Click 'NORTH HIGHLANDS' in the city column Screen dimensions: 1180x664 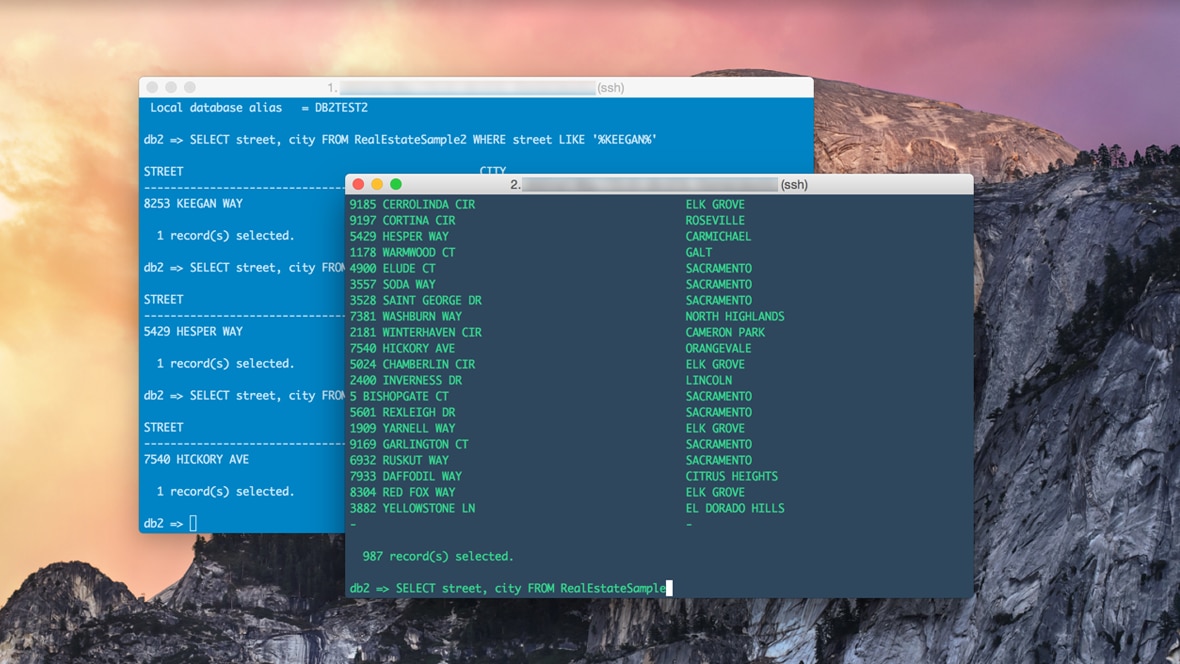pyautogui.click(x=735, y=316)
